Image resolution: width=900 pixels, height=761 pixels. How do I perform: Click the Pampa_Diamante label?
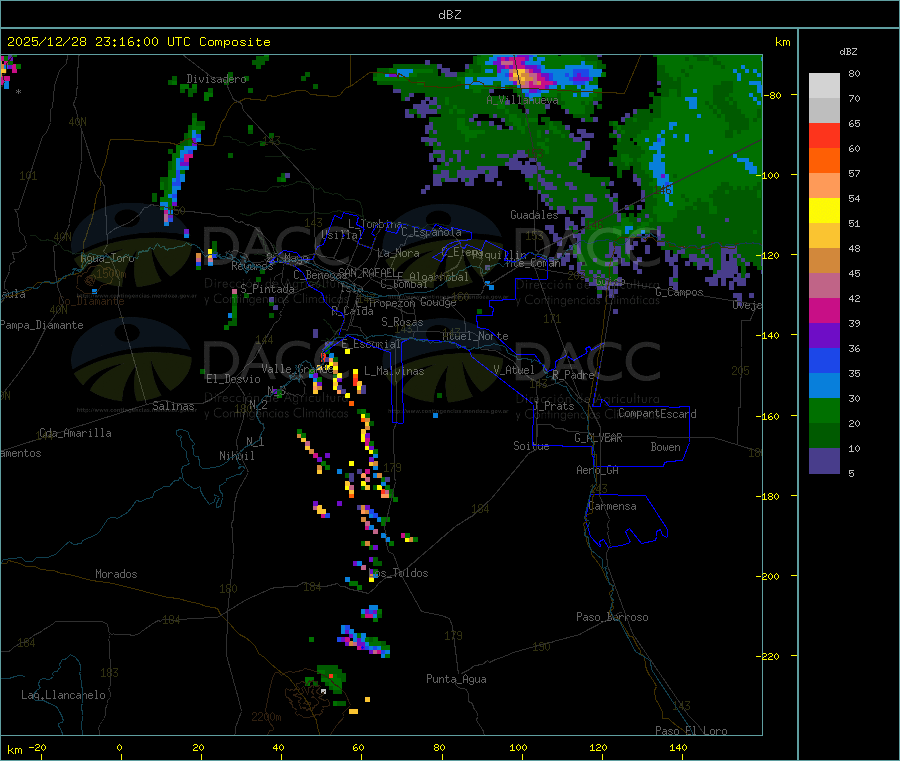click(42, 325)
